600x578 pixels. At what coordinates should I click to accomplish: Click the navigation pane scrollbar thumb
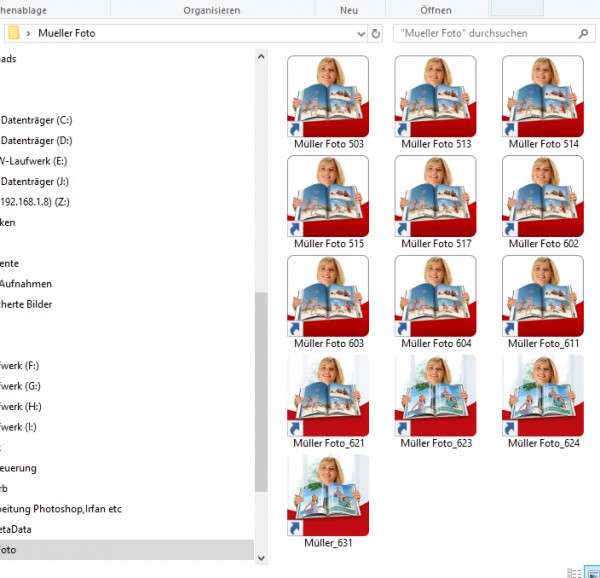tap(261, 390)
